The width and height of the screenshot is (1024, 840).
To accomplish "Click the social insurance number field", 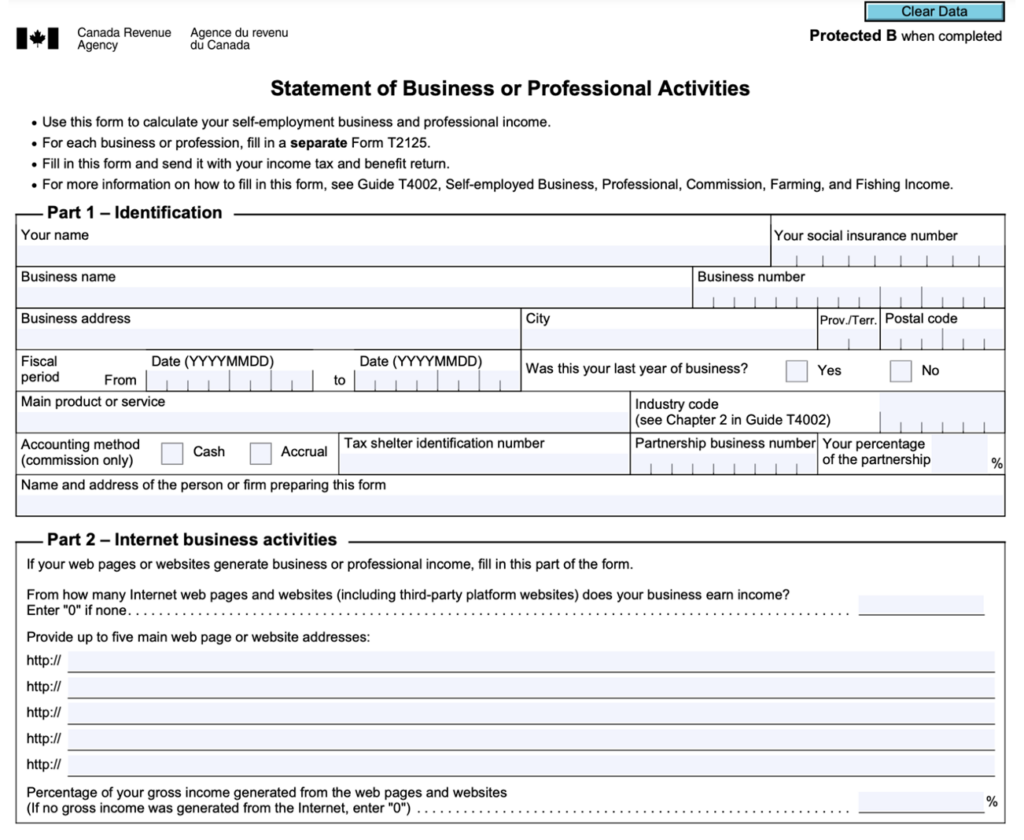I will click(x=888, y=255).
